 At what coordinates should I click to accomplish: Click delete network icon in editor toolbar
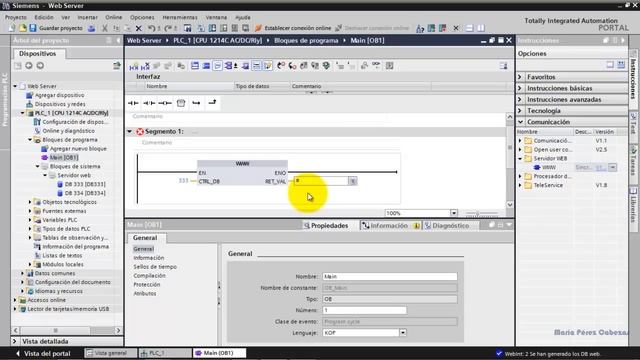coord(145,66)
